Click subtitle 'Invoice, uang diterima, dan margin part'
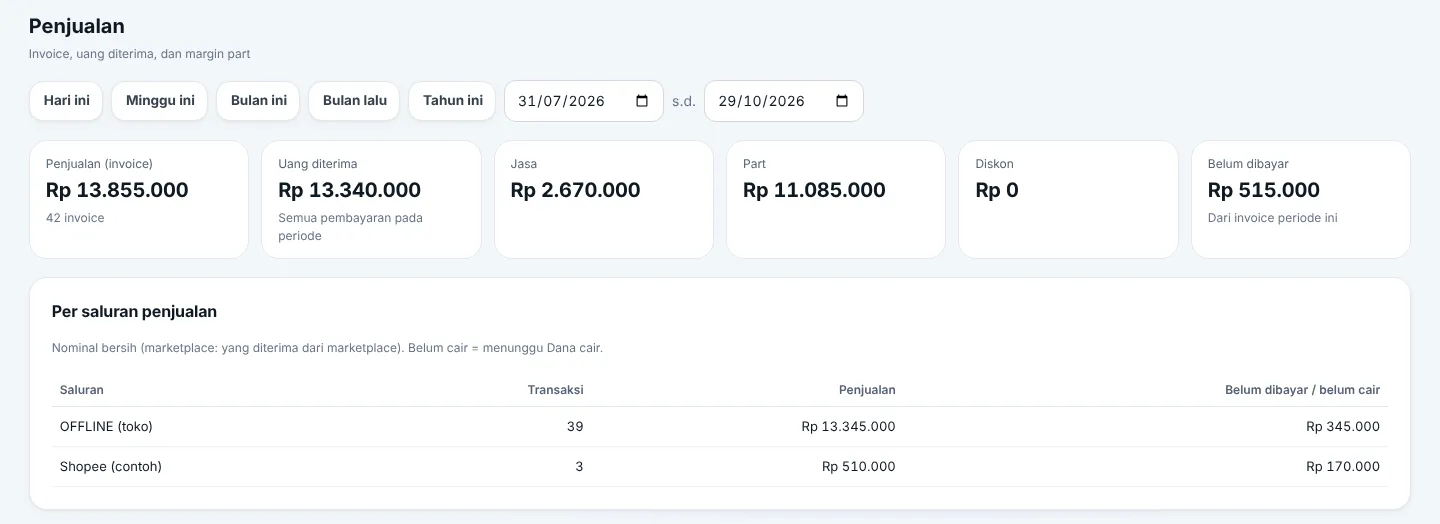The height and width of the screenshot is (524, 1440). click(139, 54)
